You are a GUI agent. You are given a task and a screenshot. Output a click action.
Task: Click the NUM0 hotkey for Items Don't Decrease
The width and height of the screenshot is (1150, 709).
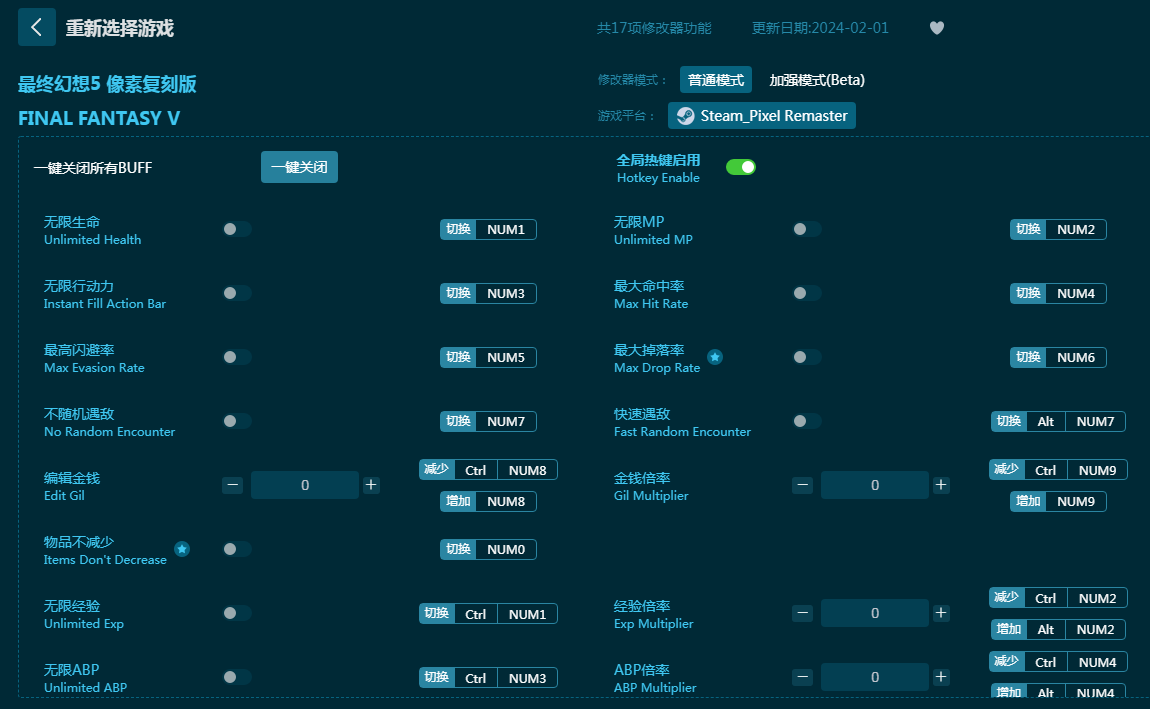(x=488, y=549)
